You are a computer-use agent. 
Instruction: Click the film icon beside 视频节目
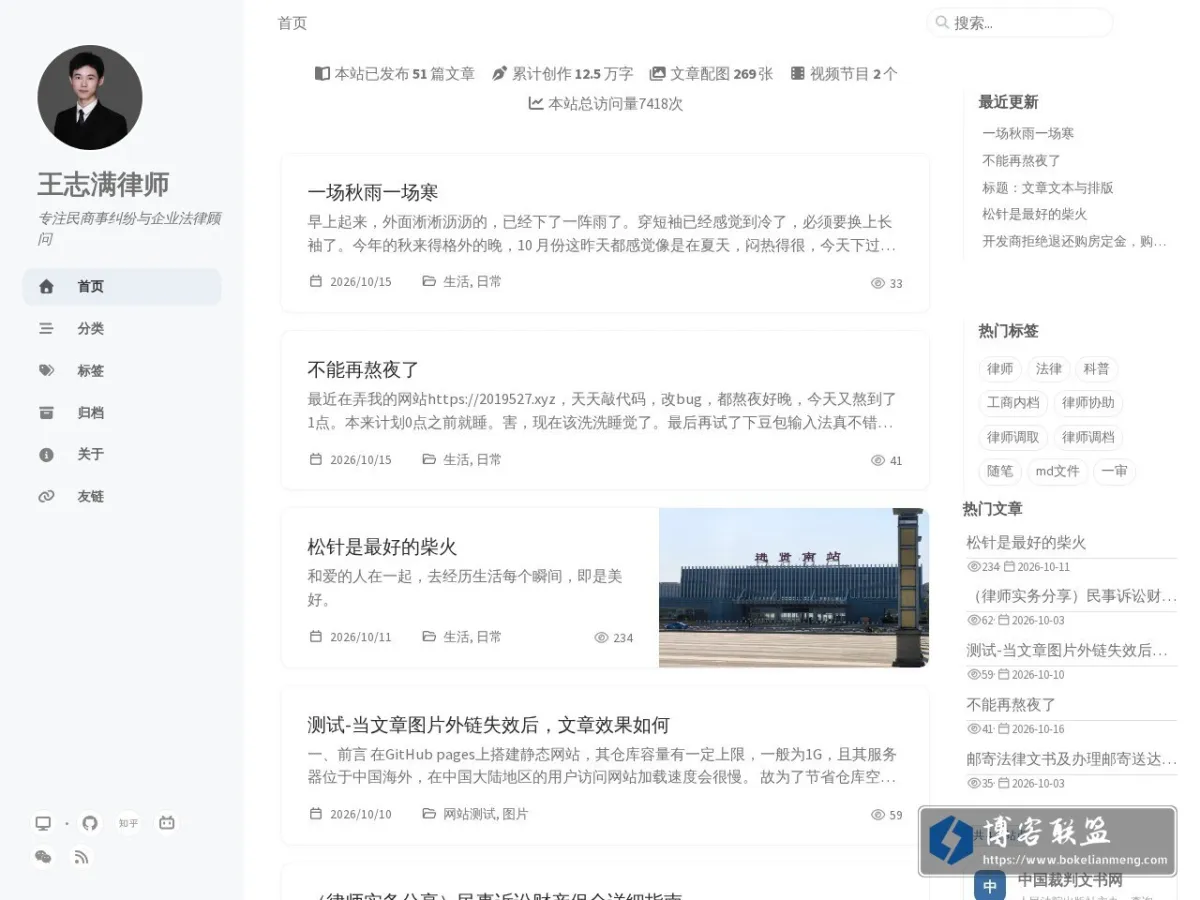[x=797, y=73]
